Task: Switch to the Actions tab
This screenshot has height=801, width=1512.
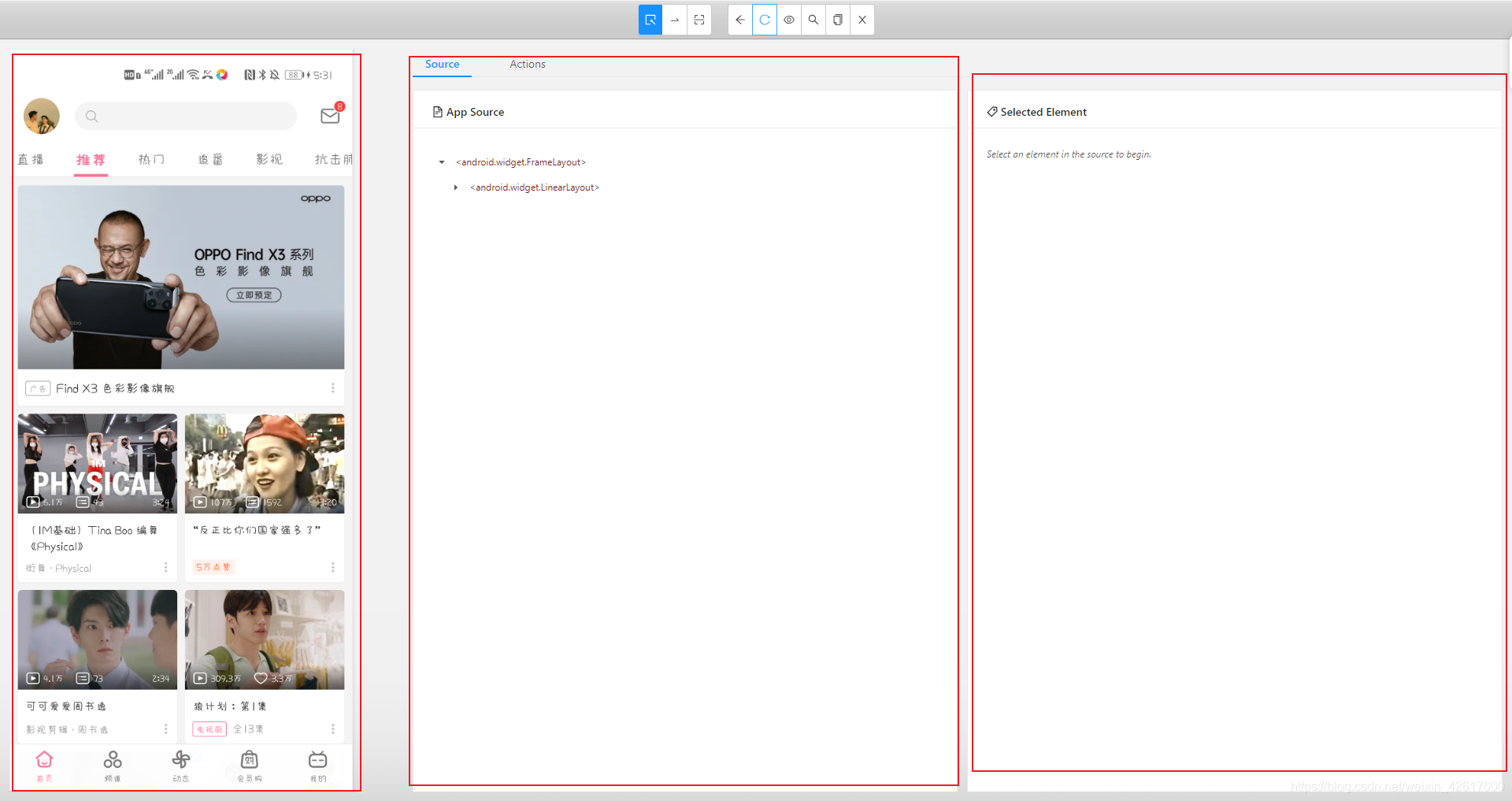Action: [528, 65]
